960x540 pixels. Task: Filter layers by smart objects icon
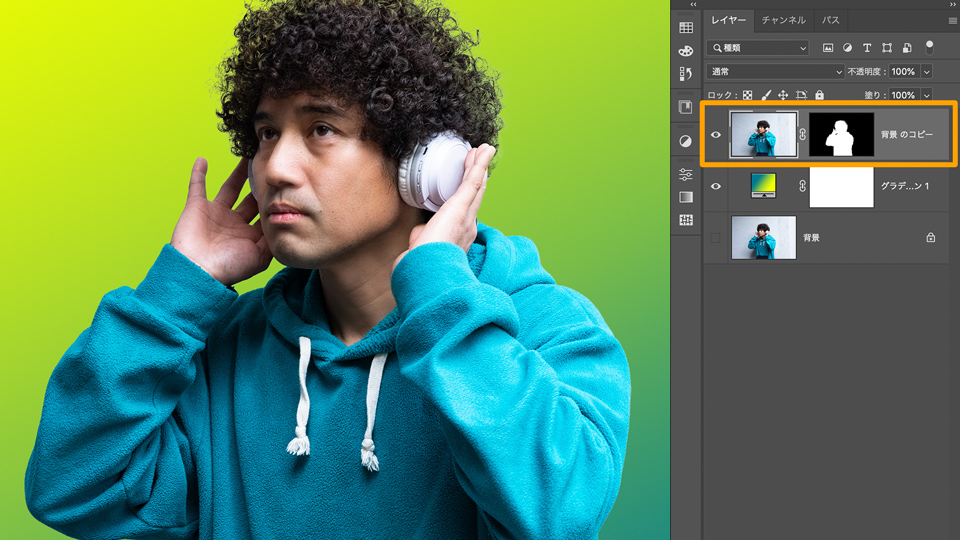tap(907, 48)
